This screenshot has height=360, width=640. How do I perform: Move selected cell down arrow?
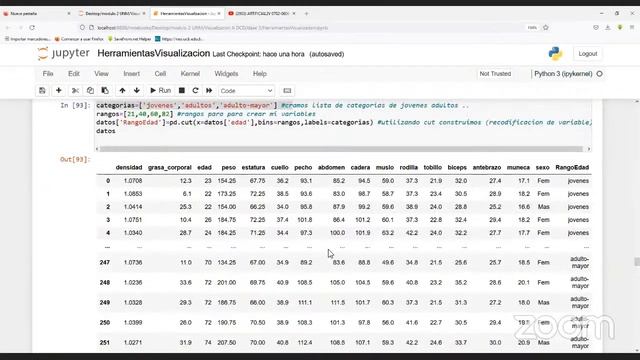137,91
